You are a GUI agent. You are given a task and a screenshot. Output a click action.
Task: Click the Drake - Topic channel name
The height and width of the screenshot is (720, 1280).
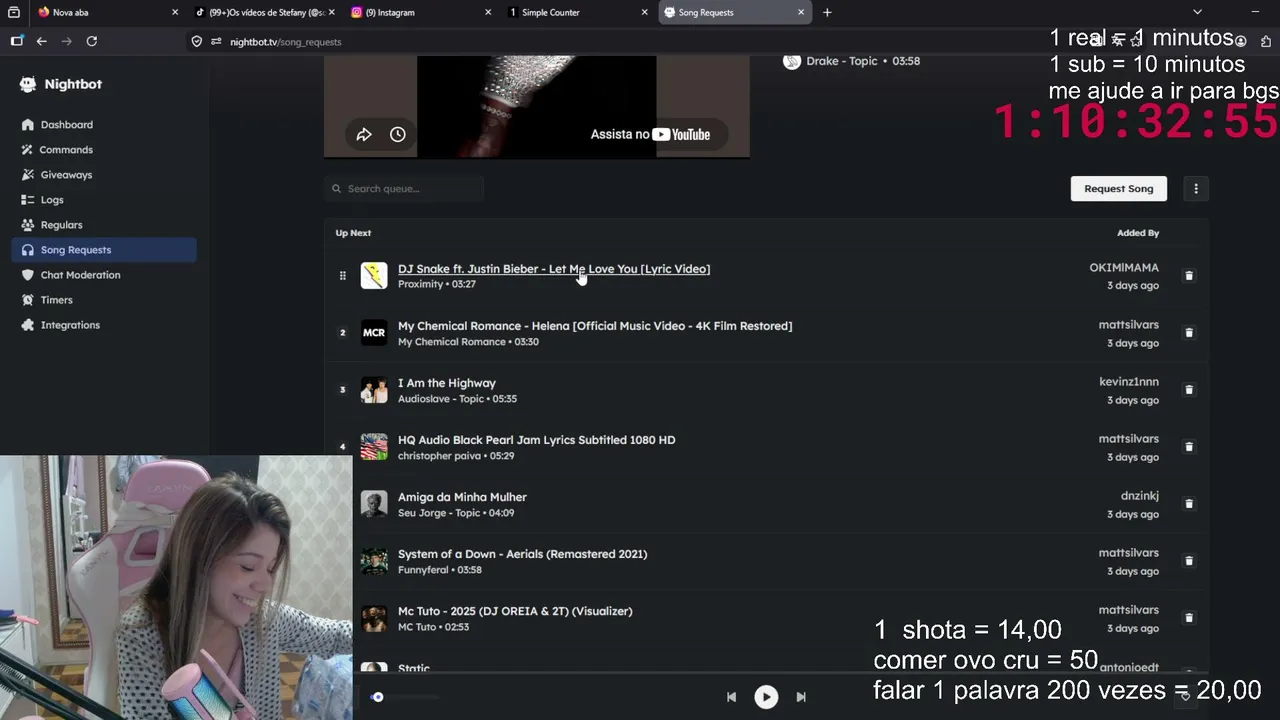pyautogui.click(x=841, y=61)
